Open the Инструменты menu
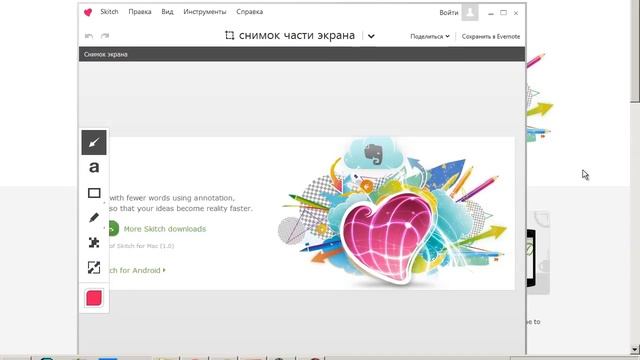This screenshot has width=640, height=360. click(x=205, y=12)
